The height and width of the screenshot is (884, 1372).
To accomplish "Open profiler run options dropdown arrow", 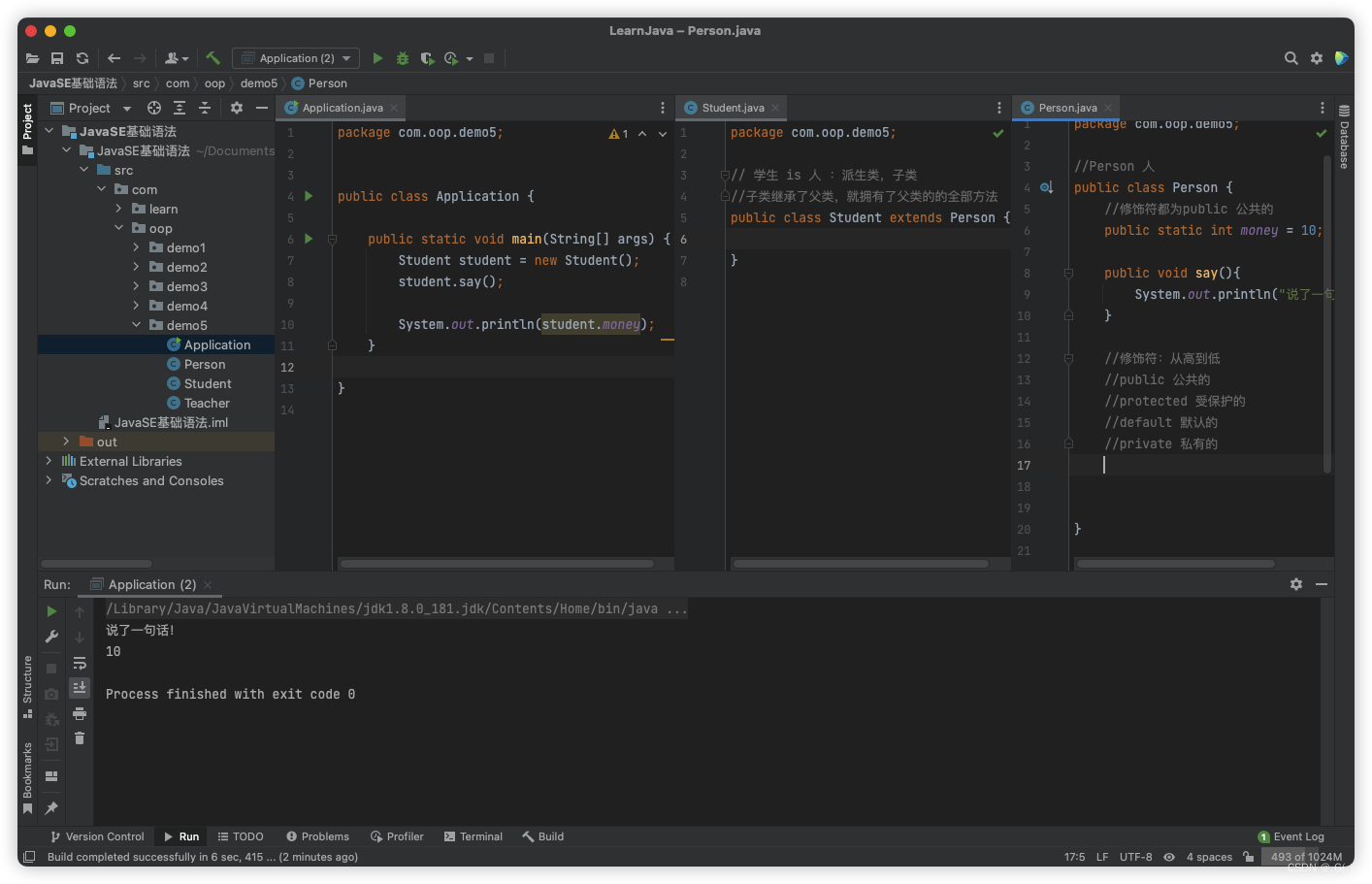I will coord(470,58).
